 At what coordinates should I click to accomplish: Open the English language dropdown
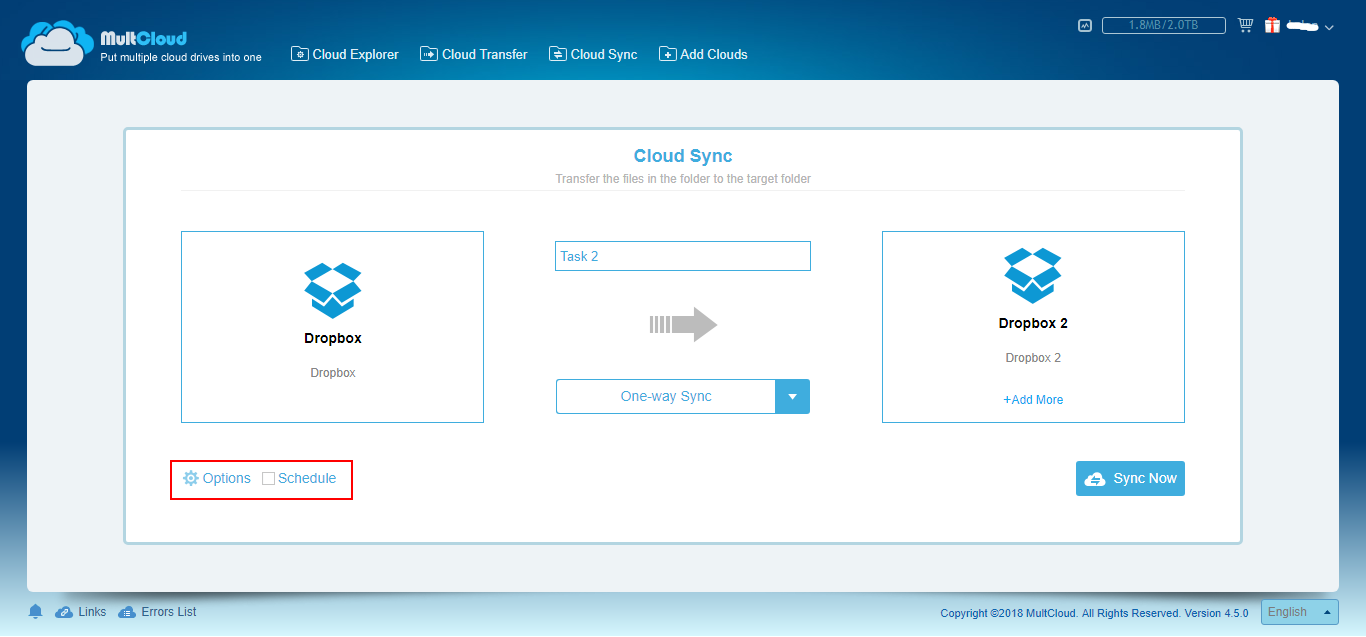click(1300, 612)
